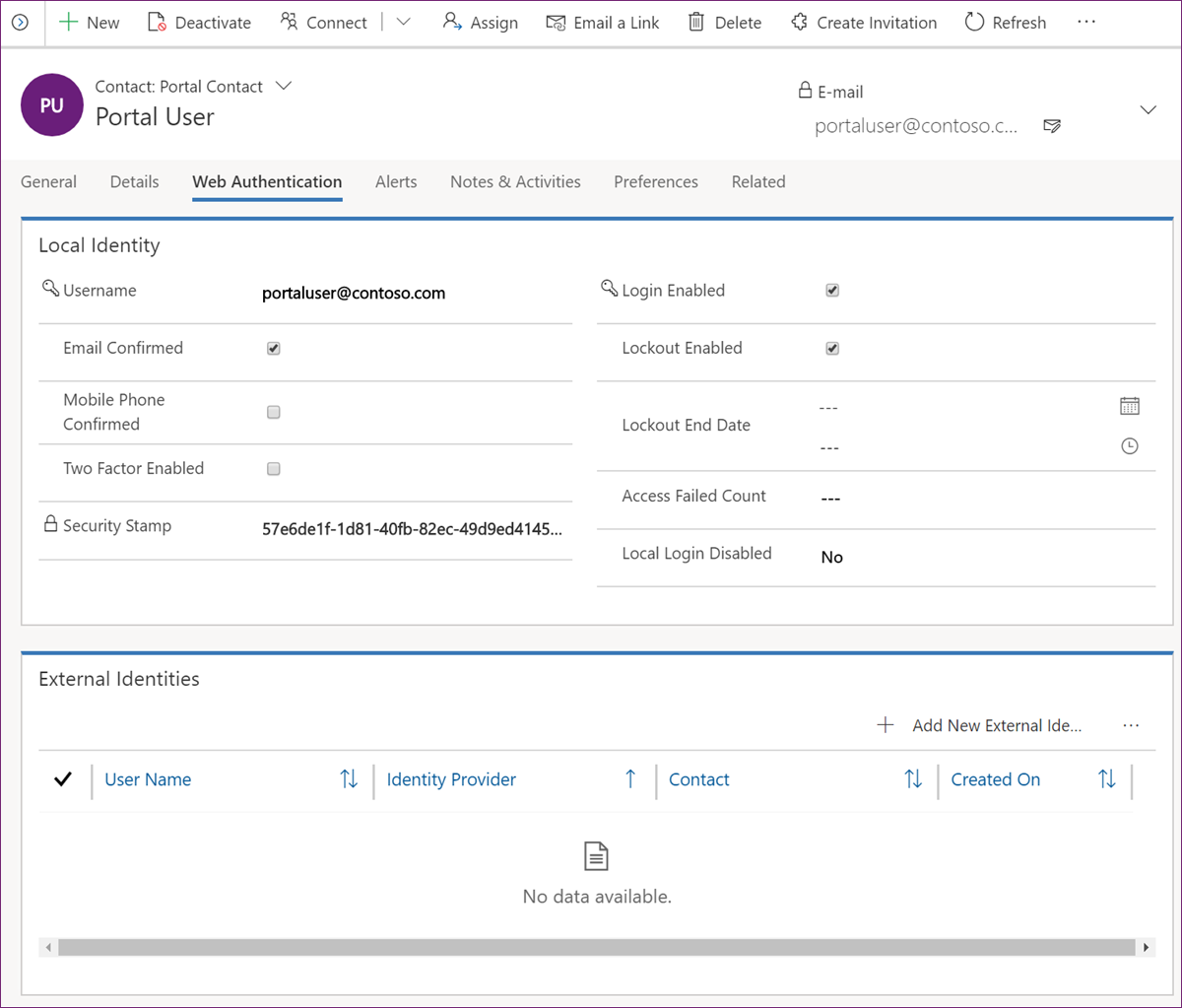Open the Lockout End Date calendar picker
Image resolution: width=1182 pixels, height=1008 pixels.
[x=1130, y=406]
